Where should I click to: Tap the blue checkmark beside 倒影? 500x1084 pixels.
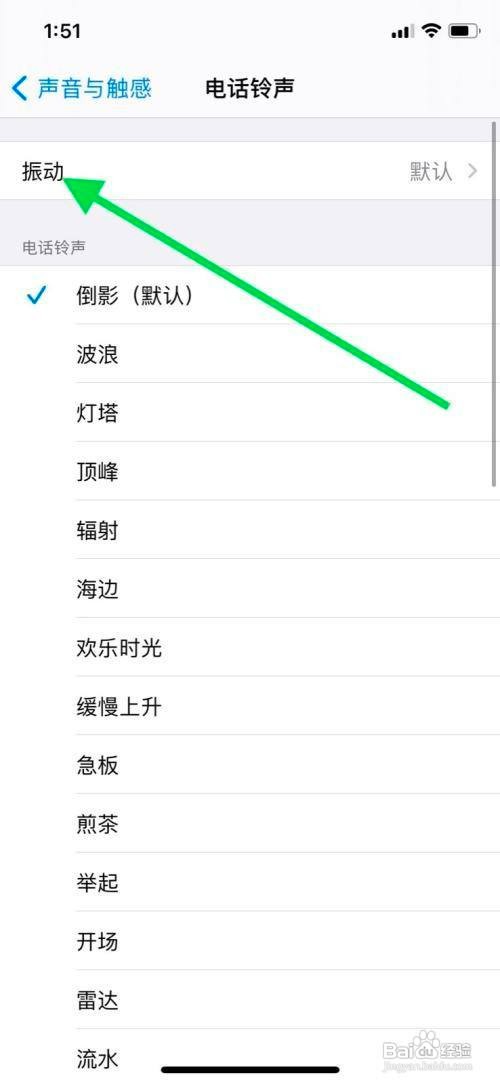36,296
